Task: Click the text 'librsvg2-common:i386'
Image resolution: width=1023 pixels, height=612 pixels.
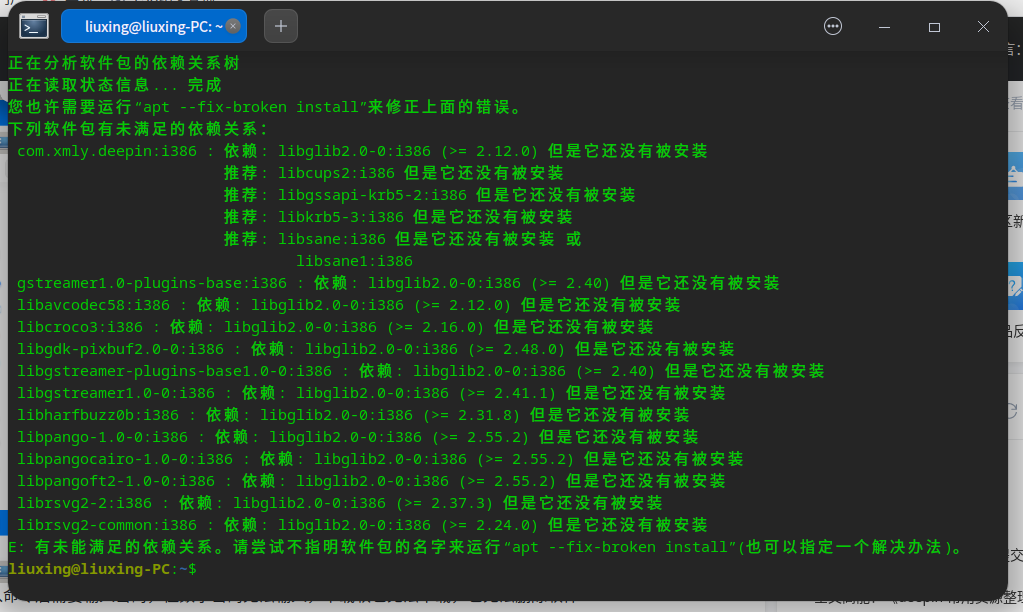Action: [107, 525]
